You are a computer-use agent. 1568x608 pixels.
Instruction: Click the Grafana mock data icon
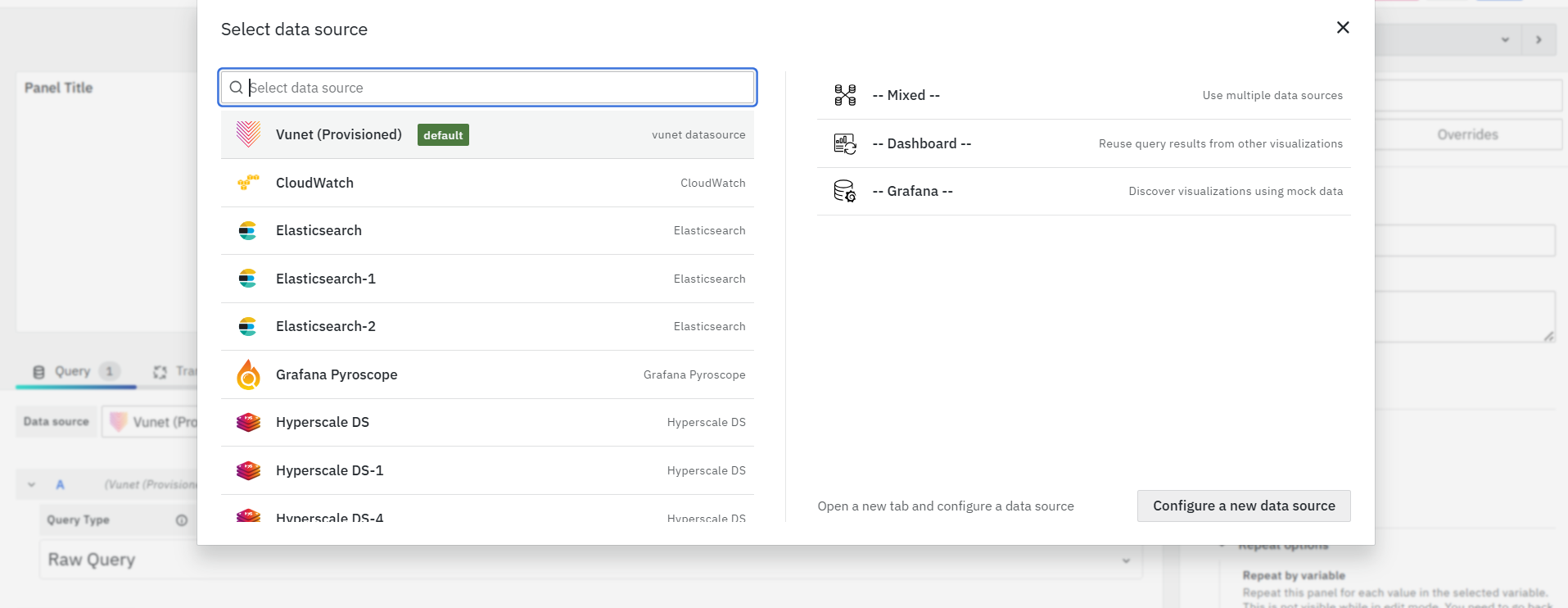(x=845, y=191)
